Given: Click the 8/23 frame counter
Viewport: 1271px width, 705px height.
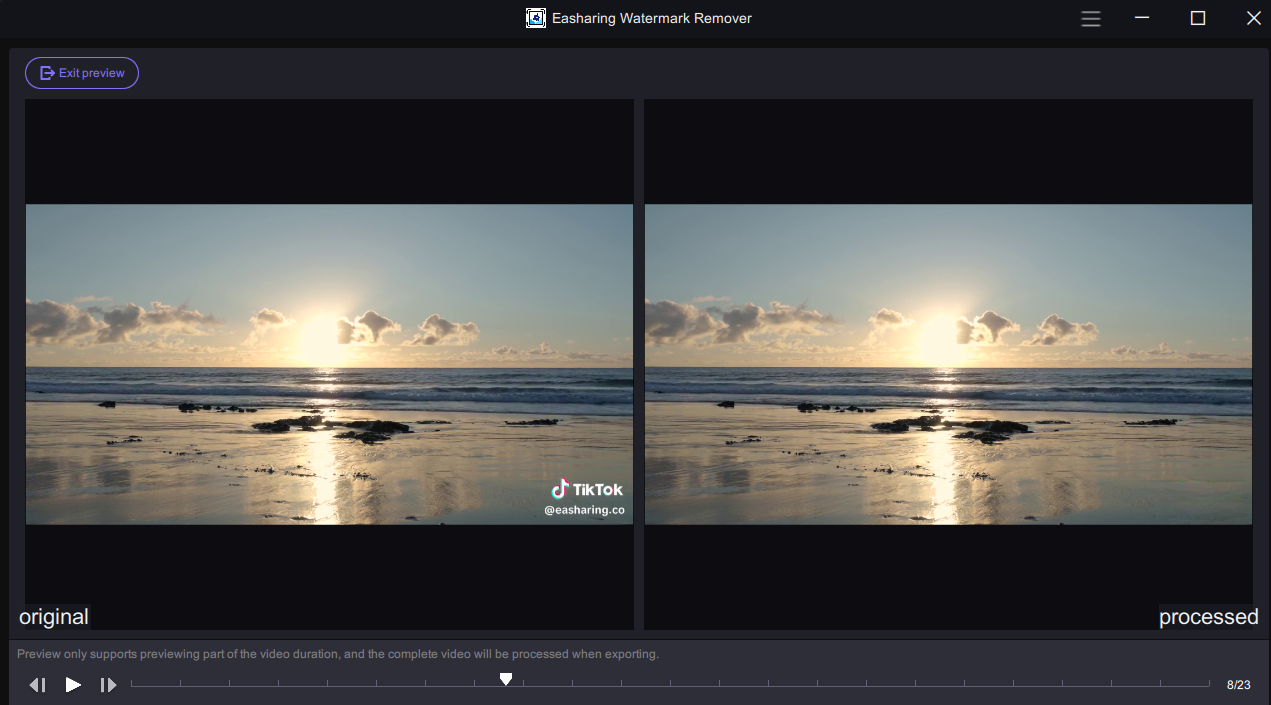Looking at the screenshot, I should pos(1238,685).
